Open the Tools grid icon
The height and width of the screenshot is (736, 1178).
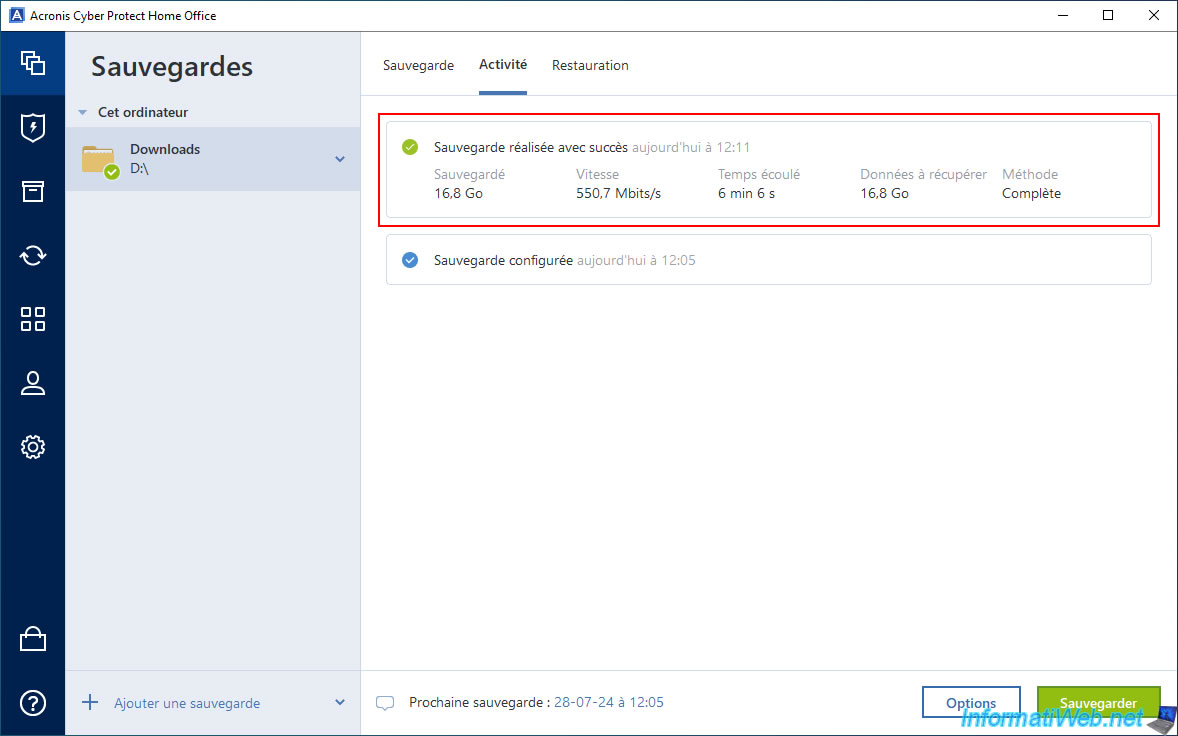pos(32,319)
